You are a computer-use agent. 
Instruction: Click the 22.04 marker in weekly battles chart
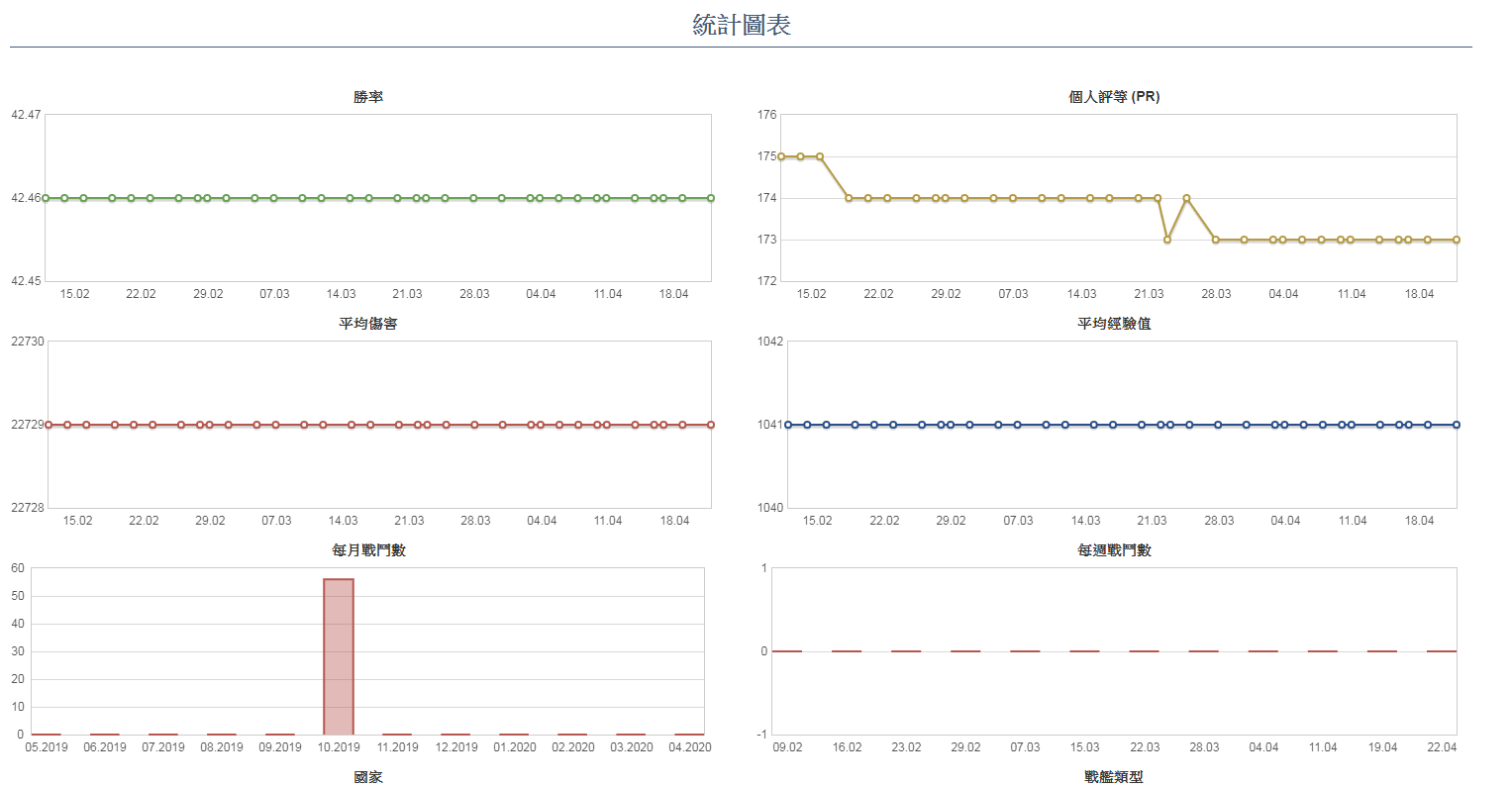pyautogui.click(x=1442, y=651)
